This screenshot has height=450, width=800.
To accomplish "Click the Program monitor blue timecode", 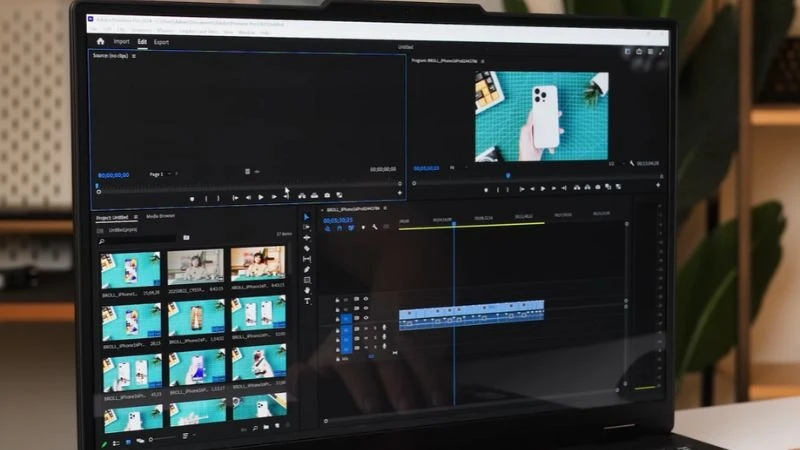I will [427, 168].
